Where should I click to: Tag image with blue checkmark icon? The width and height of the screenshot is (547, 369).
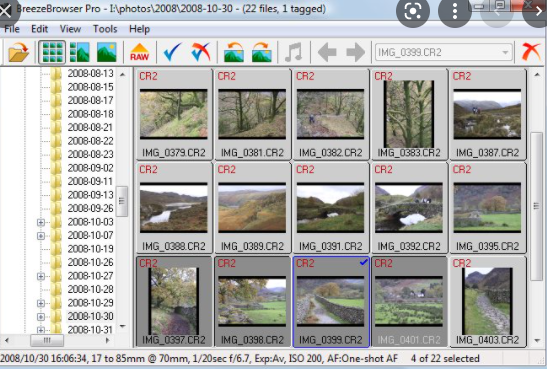(173, 52)
